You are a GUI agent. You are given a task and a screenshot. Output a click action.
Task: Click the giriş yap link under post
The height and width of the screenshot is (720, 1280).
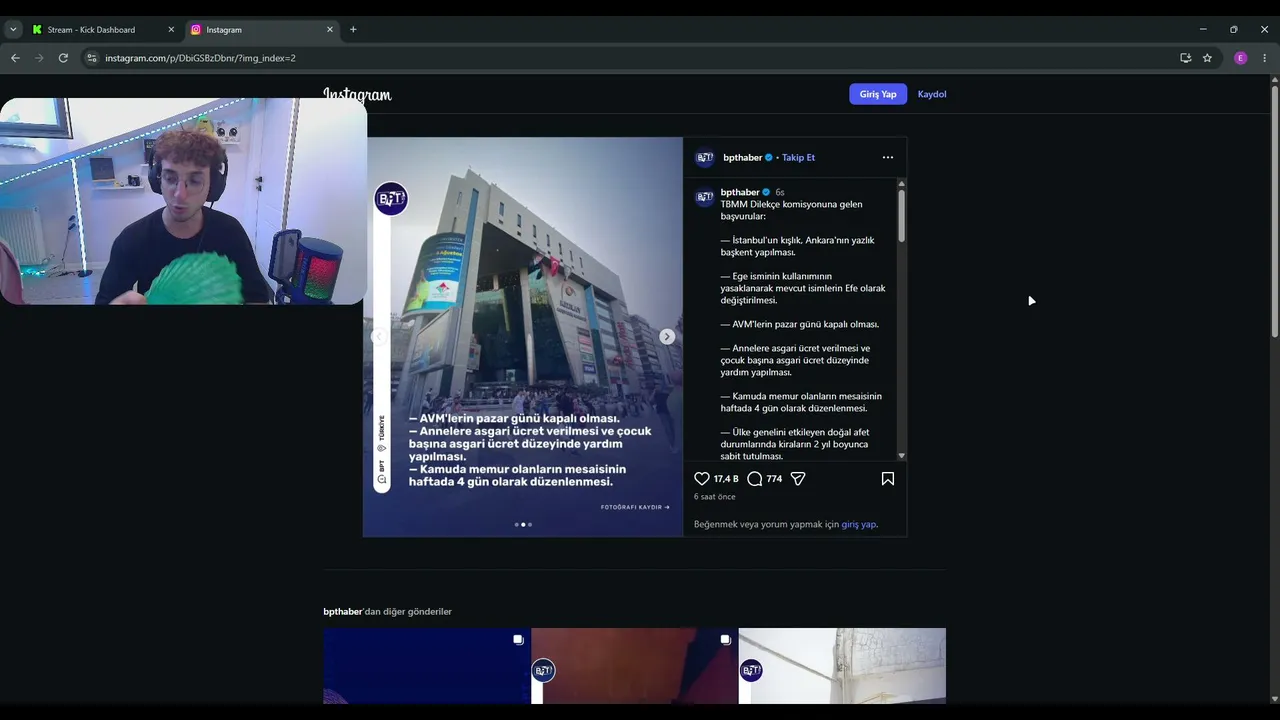[x=859, y=524]
